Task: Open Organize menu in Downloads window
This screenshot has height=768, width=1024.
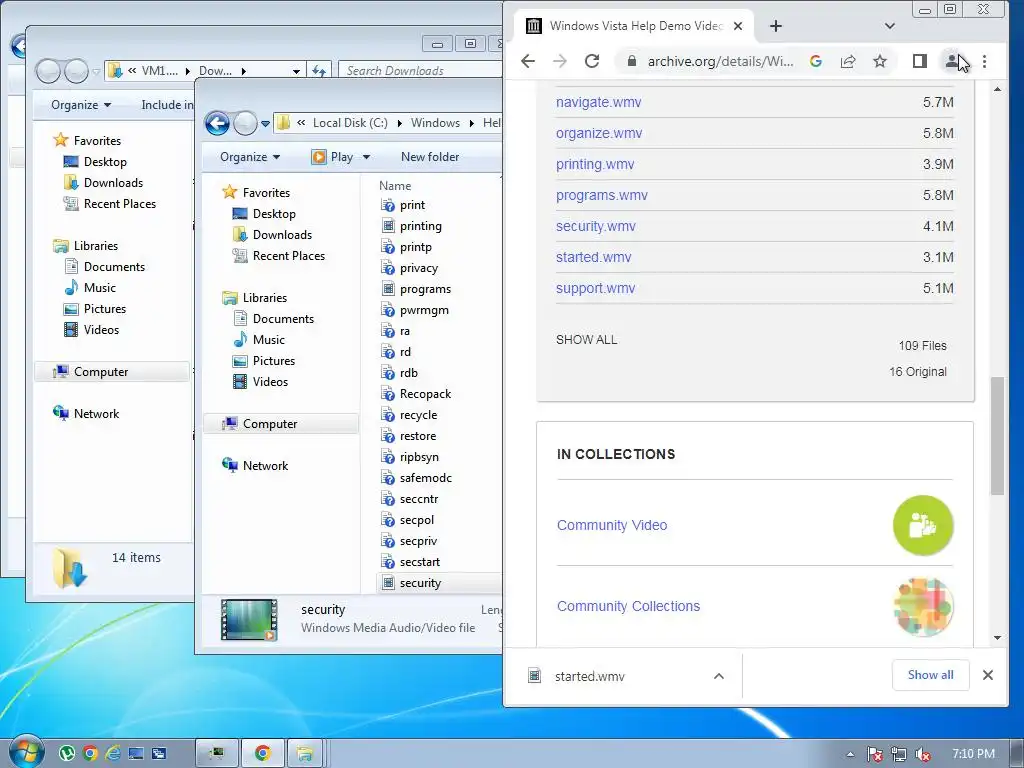Action: pos(81,105)
